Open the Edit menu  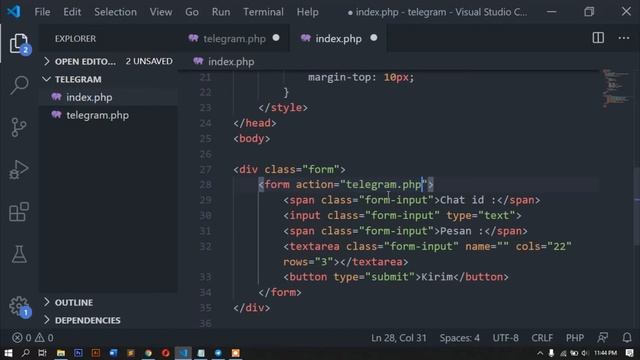pos(72,12)
